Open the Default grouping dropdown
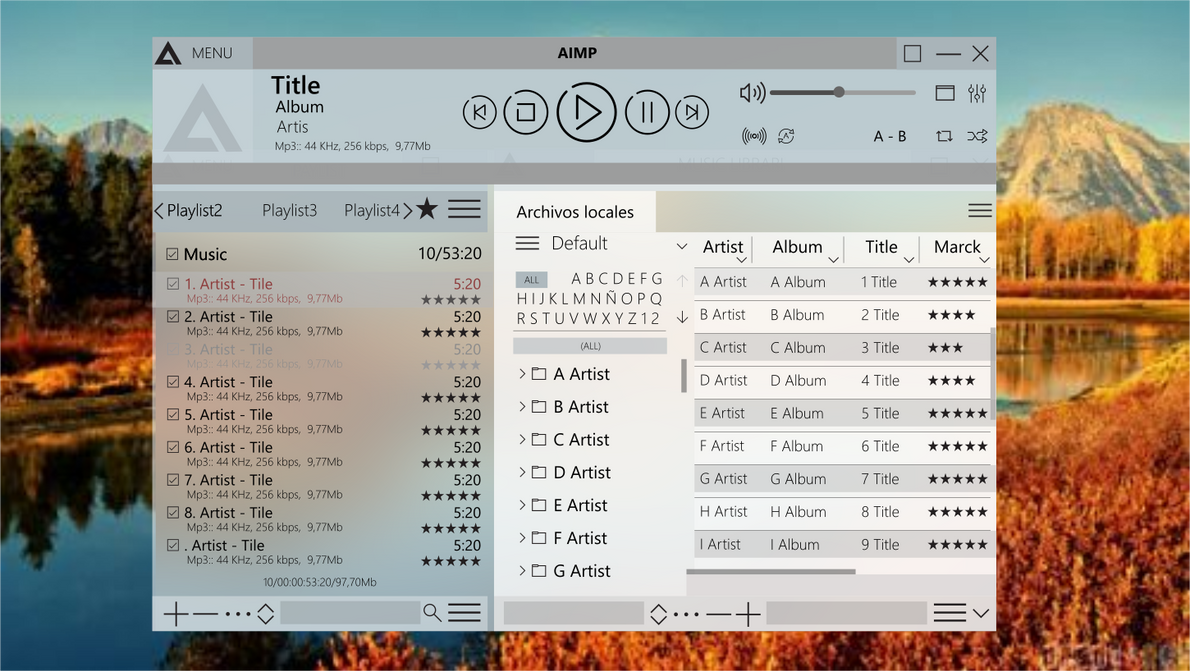Viewport: 1190px width, 671px height. tap(682, 246)
